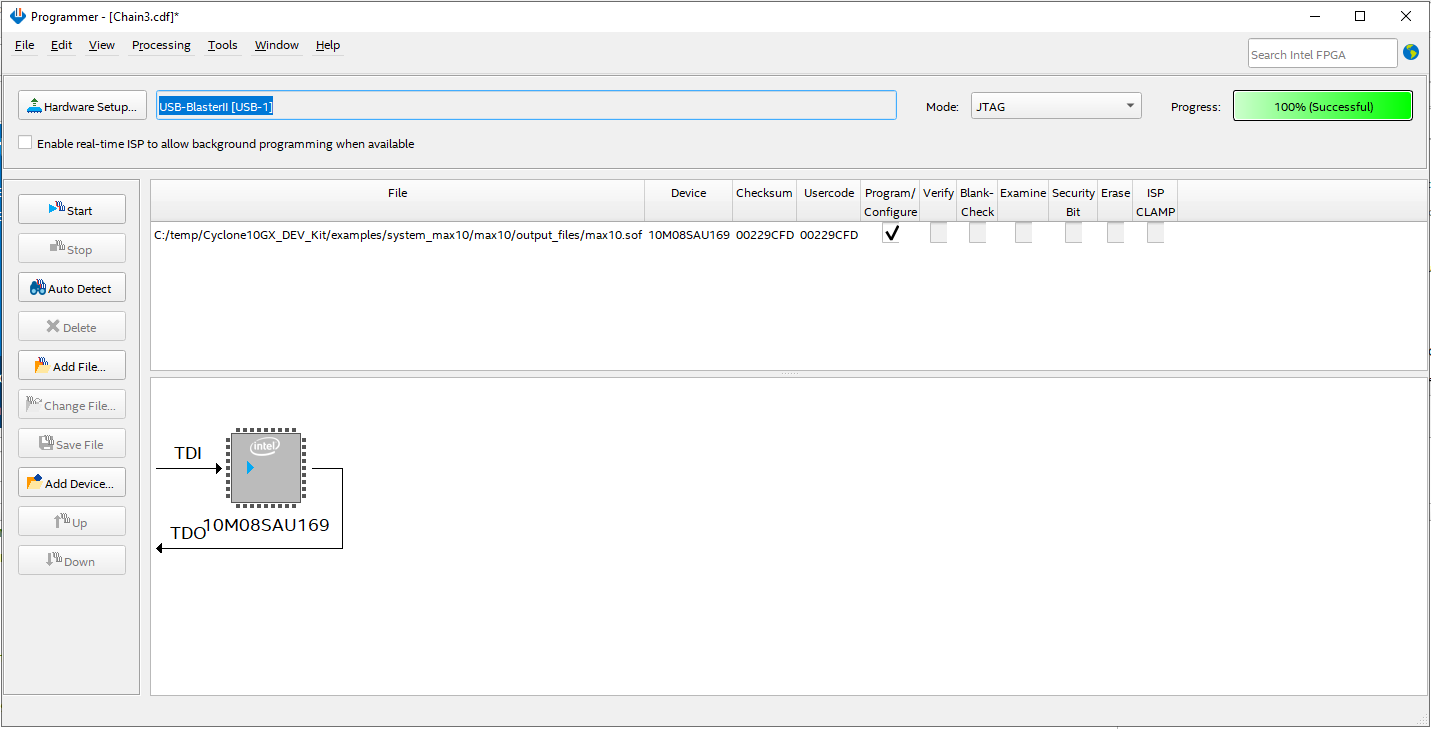Click the TDI label in chain diagram

(188, 453)
